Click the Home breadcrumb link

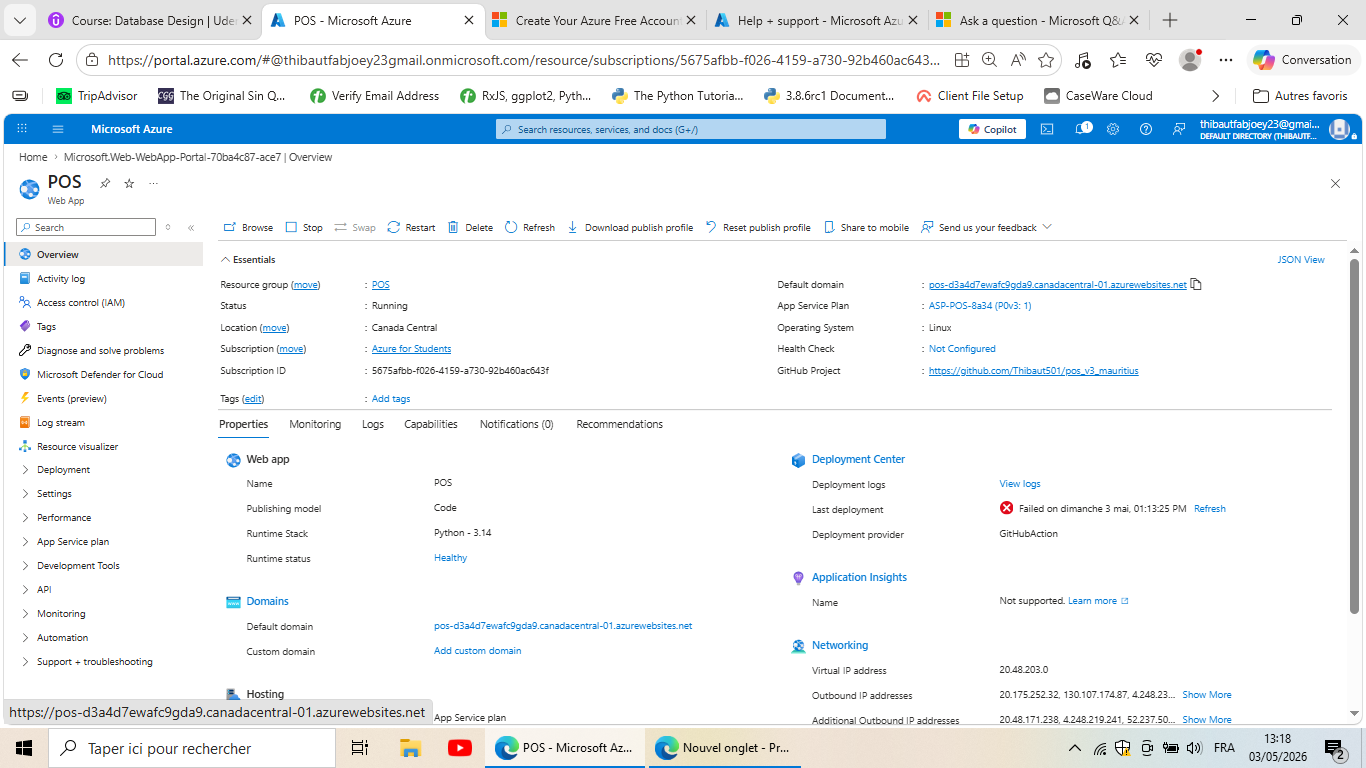pyautogui.click(x=33, y=157)
